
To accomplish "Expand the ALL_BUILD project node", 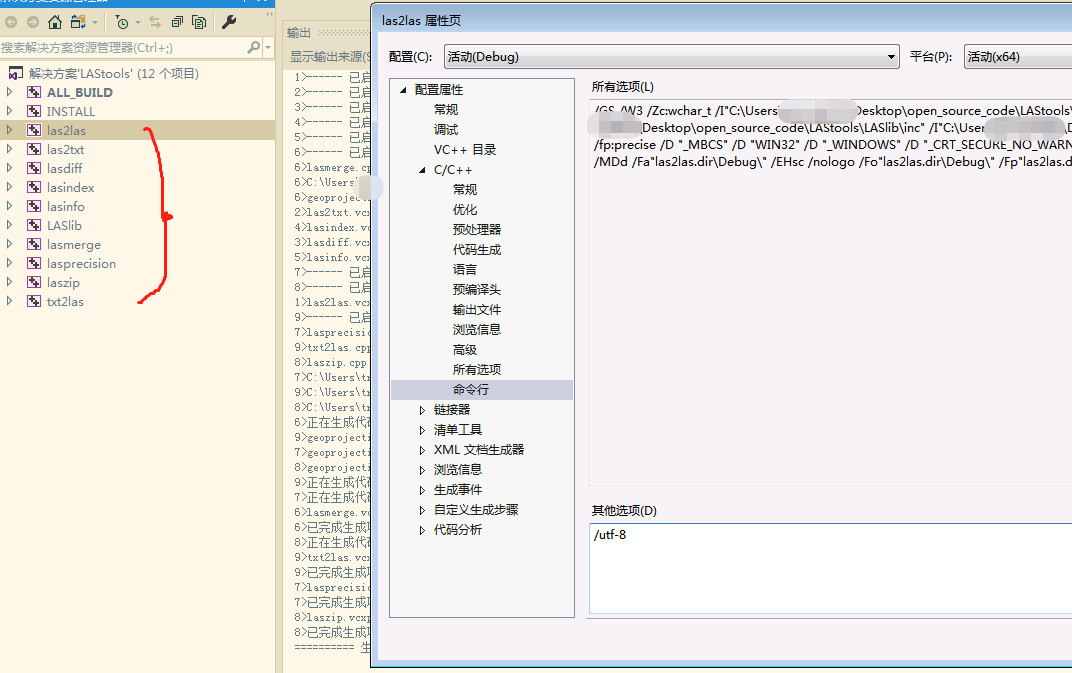I will click(x=9, y=92).
